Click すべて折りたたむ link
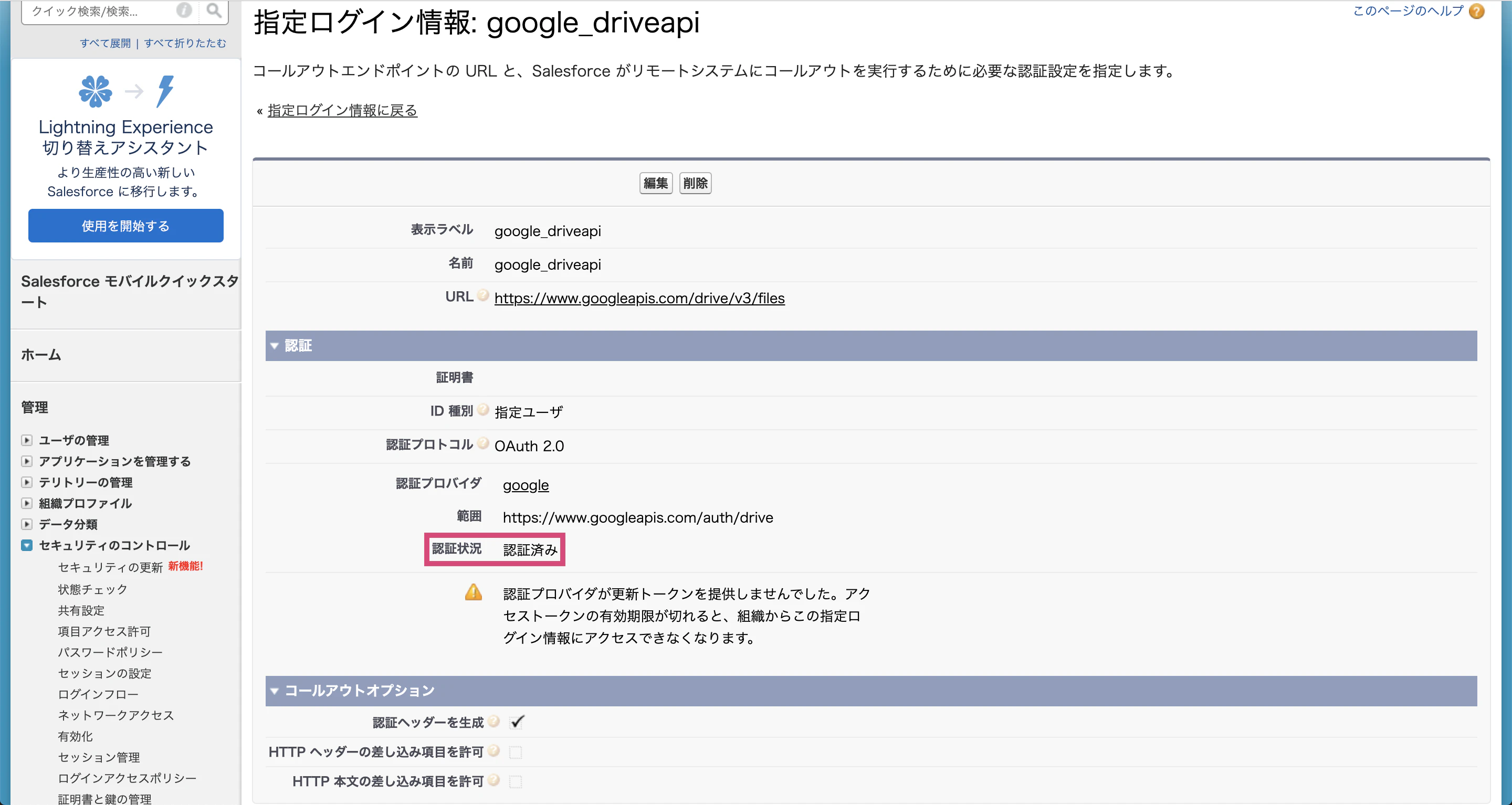 click(x=185, y=44)
